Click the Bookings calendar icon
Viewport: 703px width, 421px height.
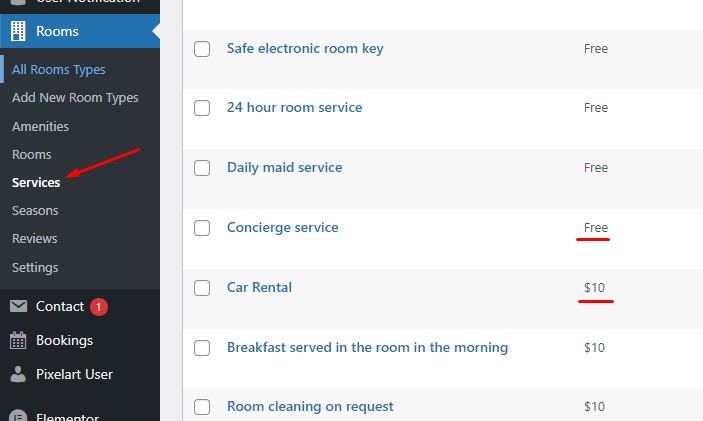(18, 340)
